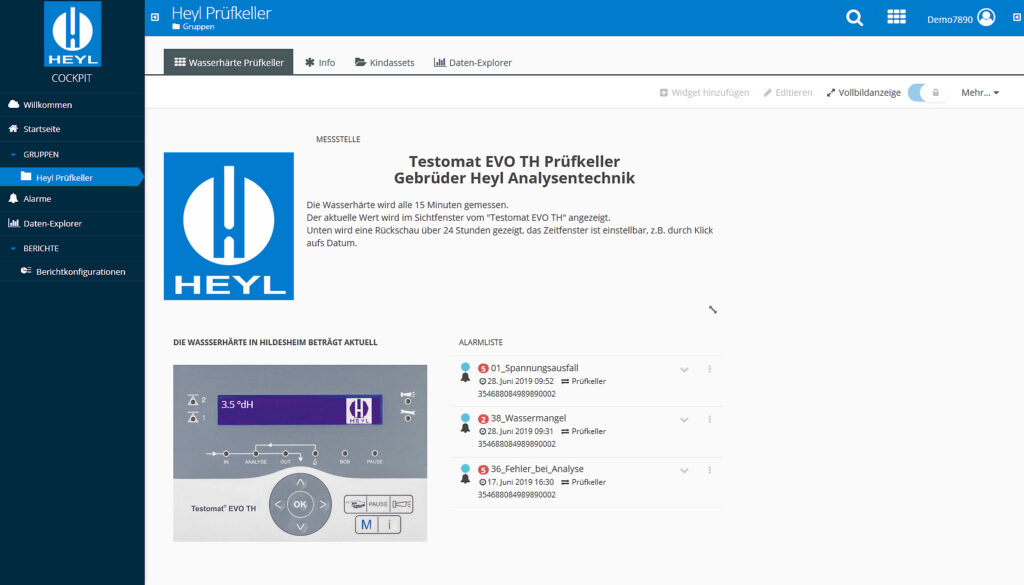The image size is (1024, 585).
Task: Click the red count badge on 38_Wassermangel
Action: click(x=483, y=419)
